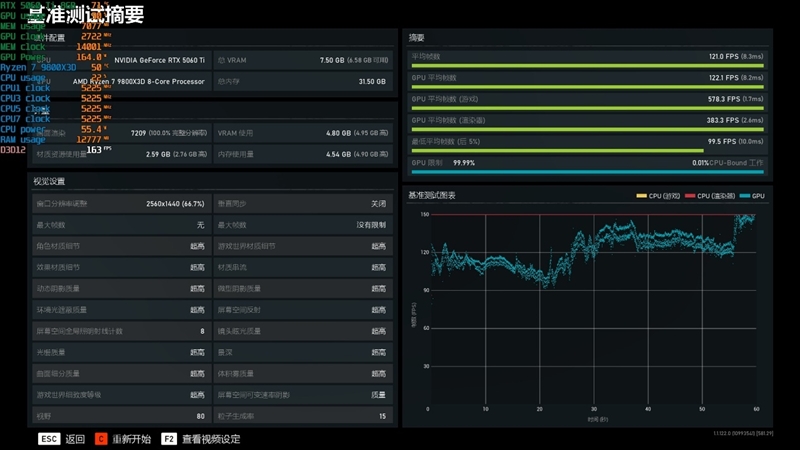The width and height of the screenshot is (800, 450).
Task: Click the teal GPU legend marker
Action: [x=746, y=196]
